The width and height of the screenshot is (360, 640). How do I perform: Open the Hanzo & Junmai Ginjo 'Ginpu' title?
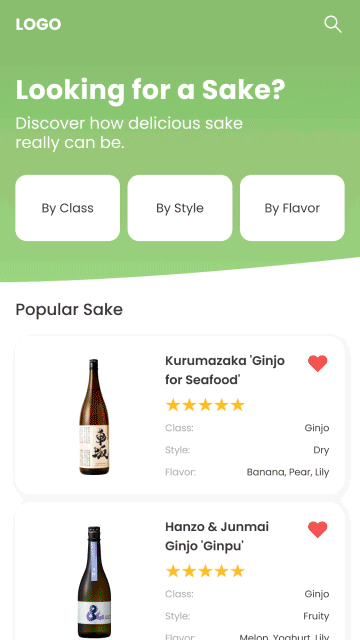tap(217, 536)
